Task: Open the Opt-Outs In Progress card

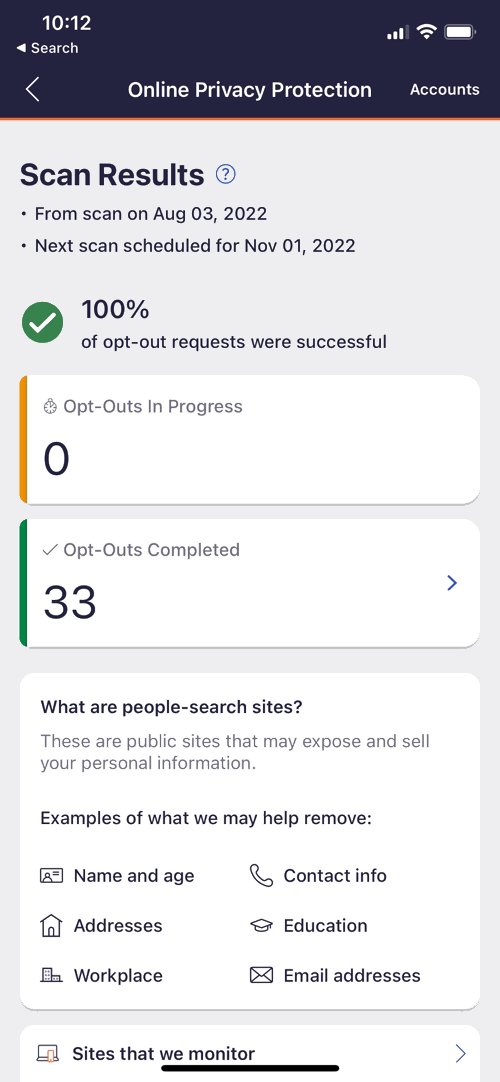Action: pyautogui.click(x=250, y=440)
